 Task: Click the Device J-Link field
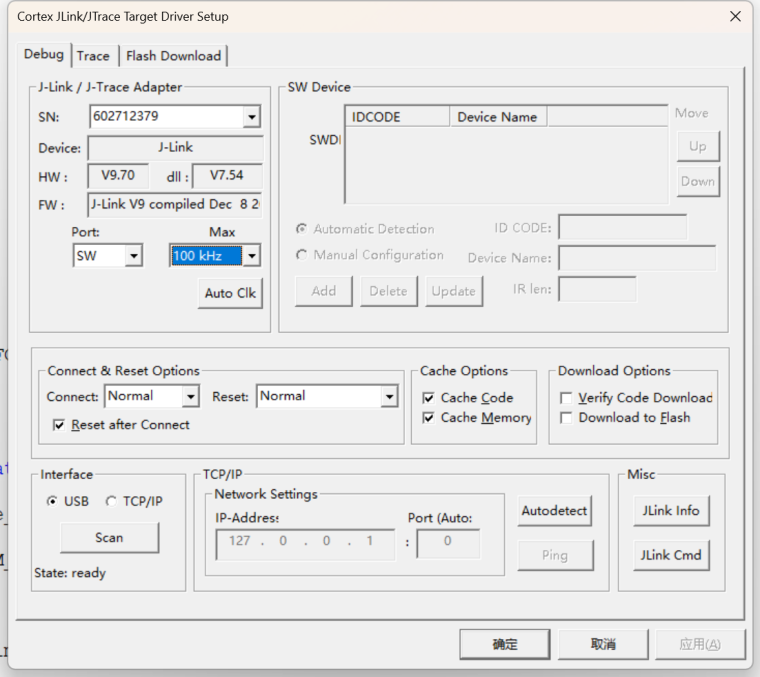(x=175, y=148)
